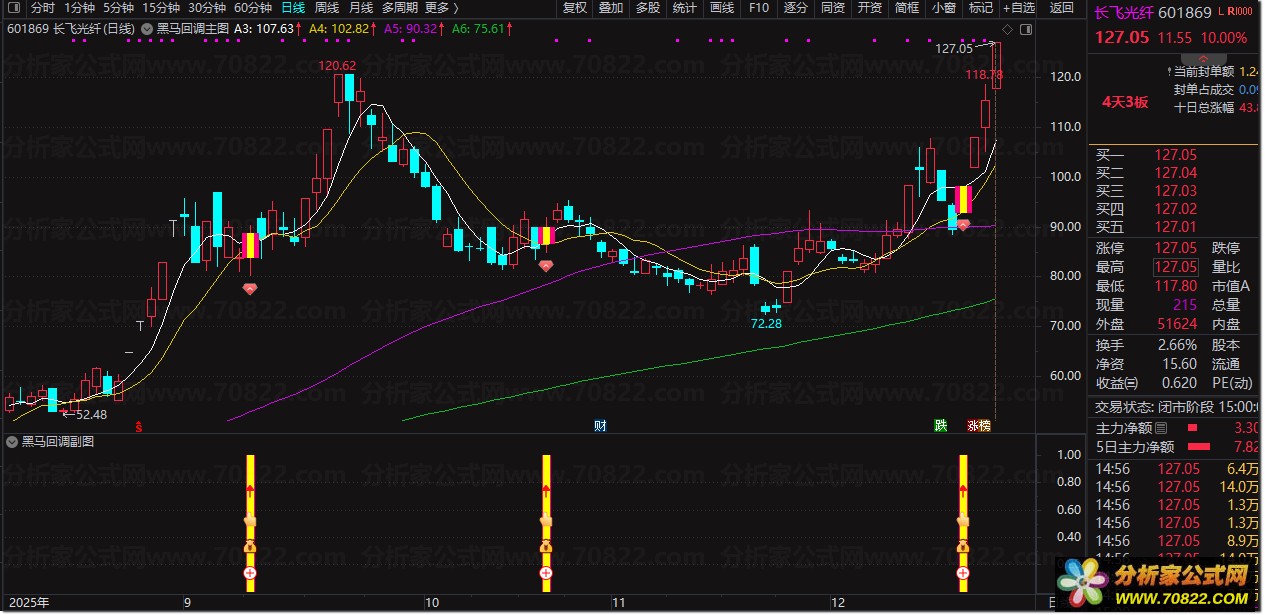Click the 同资 toolbar button

point(833,8)
